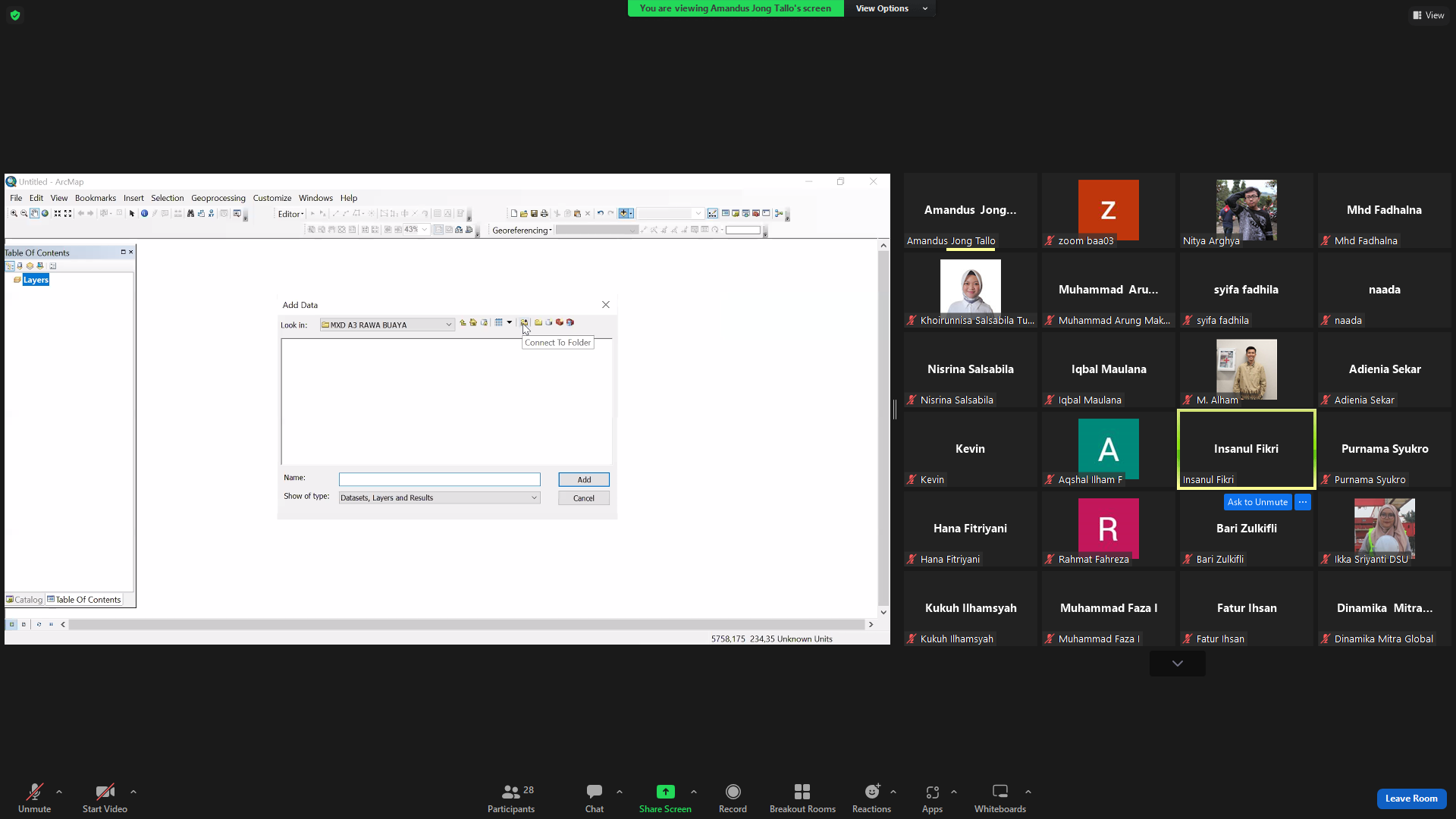The height and width of the screenshot is (819, 1456).
Task: Click the New Map File icon
Action: [514, 214]
